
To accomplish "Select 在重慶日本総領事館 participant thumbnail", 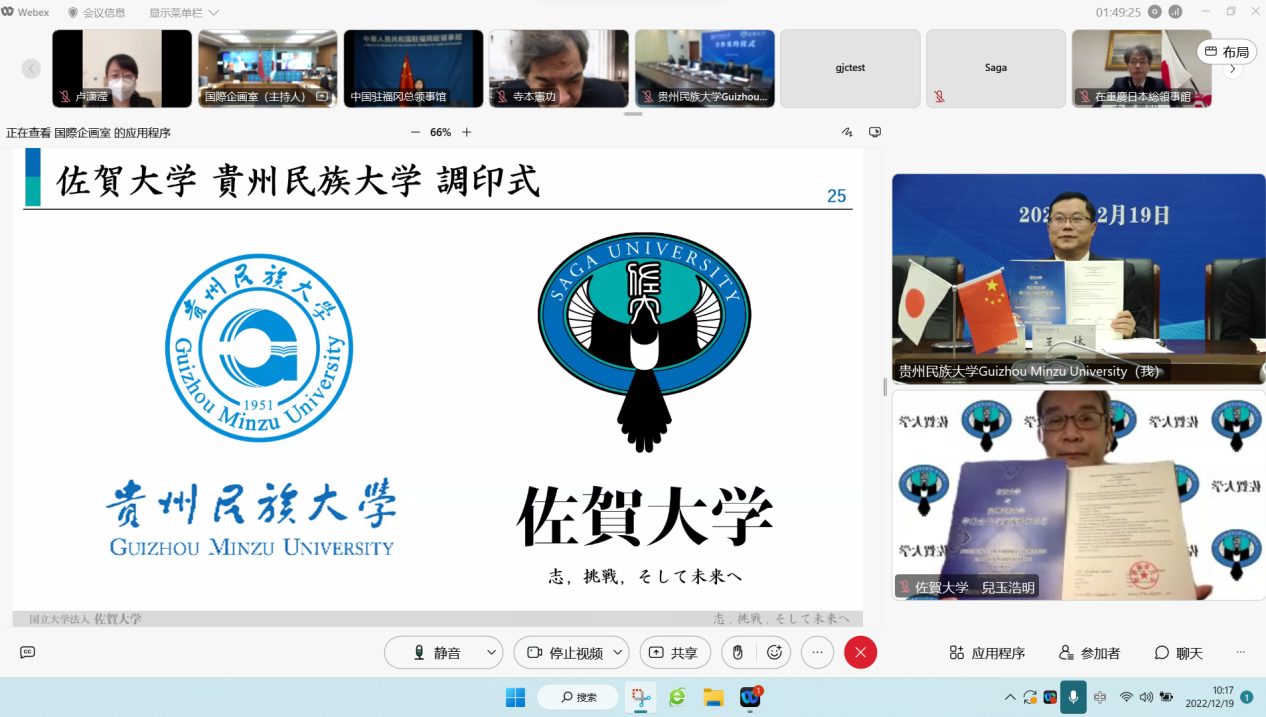I will 1141,69.
